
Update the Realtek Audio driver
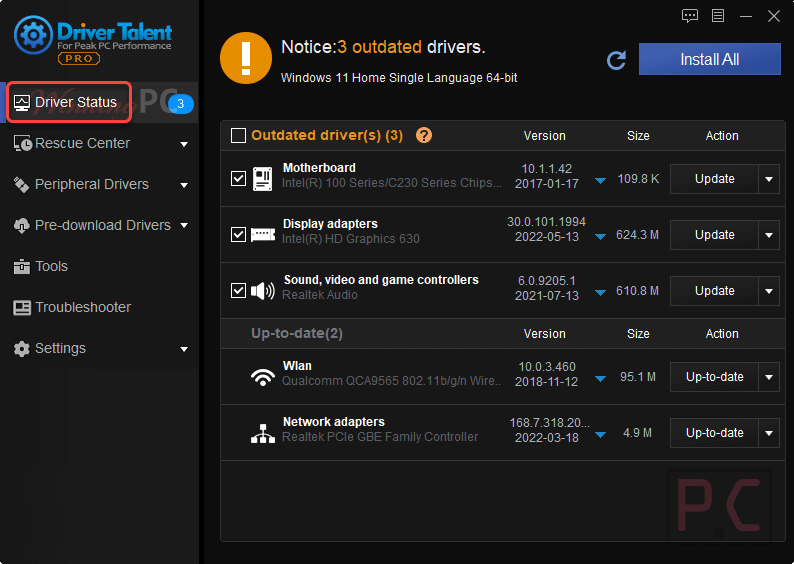[714, 291]
